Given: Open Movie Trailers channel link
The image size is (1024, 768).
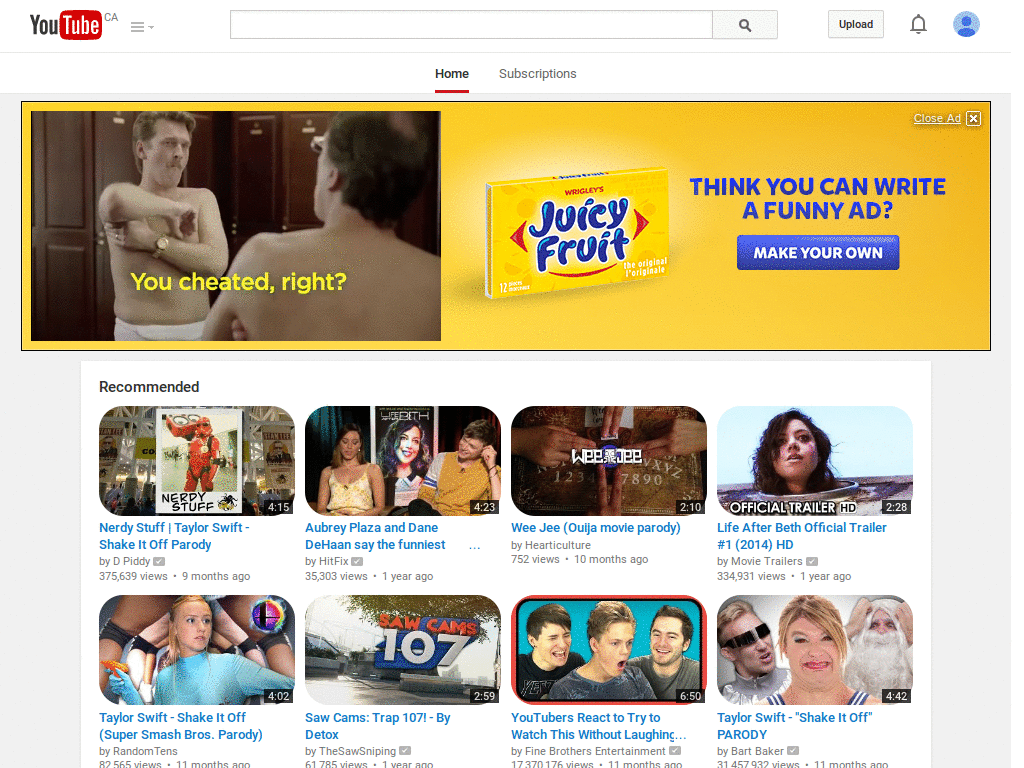Looking at the screenshot, I should tap(767, 561).
